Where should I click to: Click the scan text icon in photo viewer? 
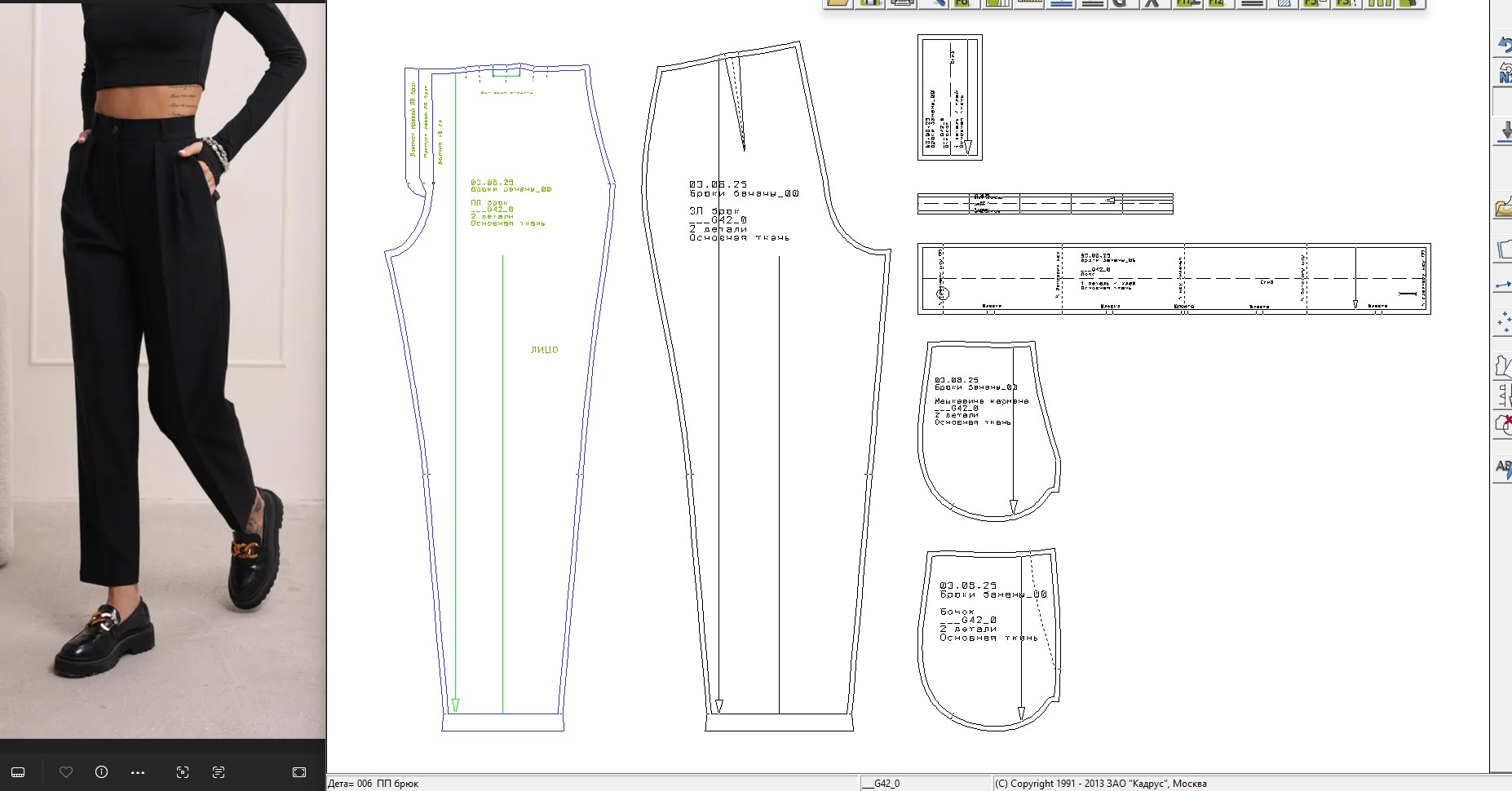218,772
